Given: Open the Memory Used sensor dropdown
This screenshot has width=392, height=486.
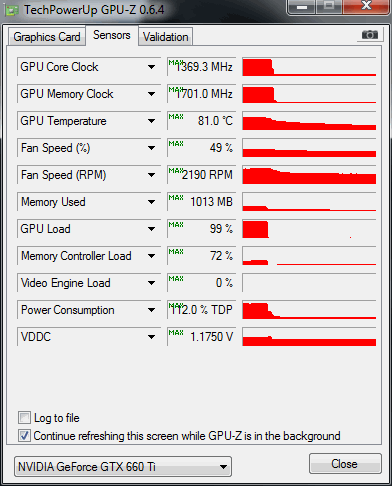Looking at the screenshot, I should [151, 202].
